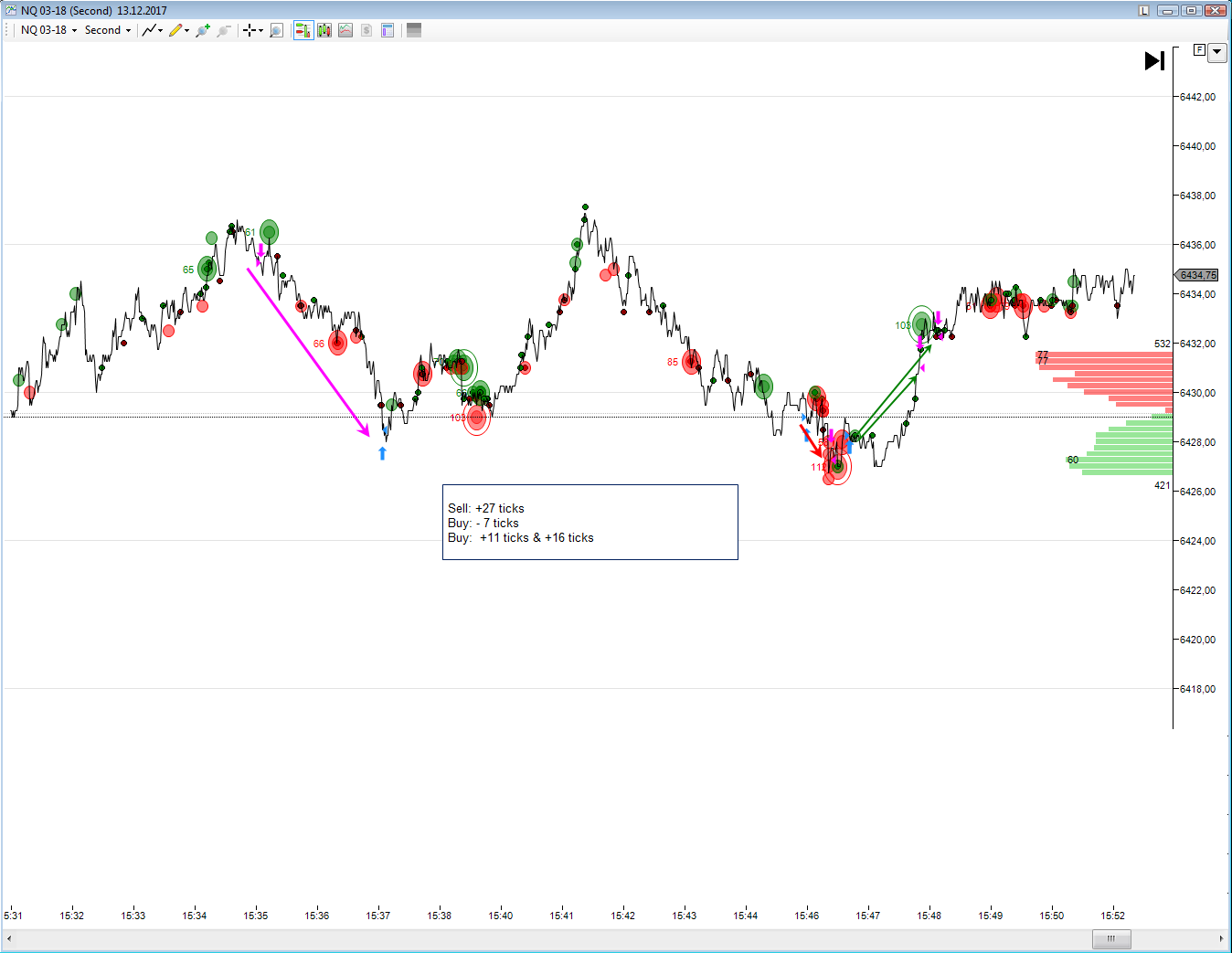The width and height of the screenshot is (1232, 953).
Task: Click the strategies line chart icon
Action: pos(345,30)
